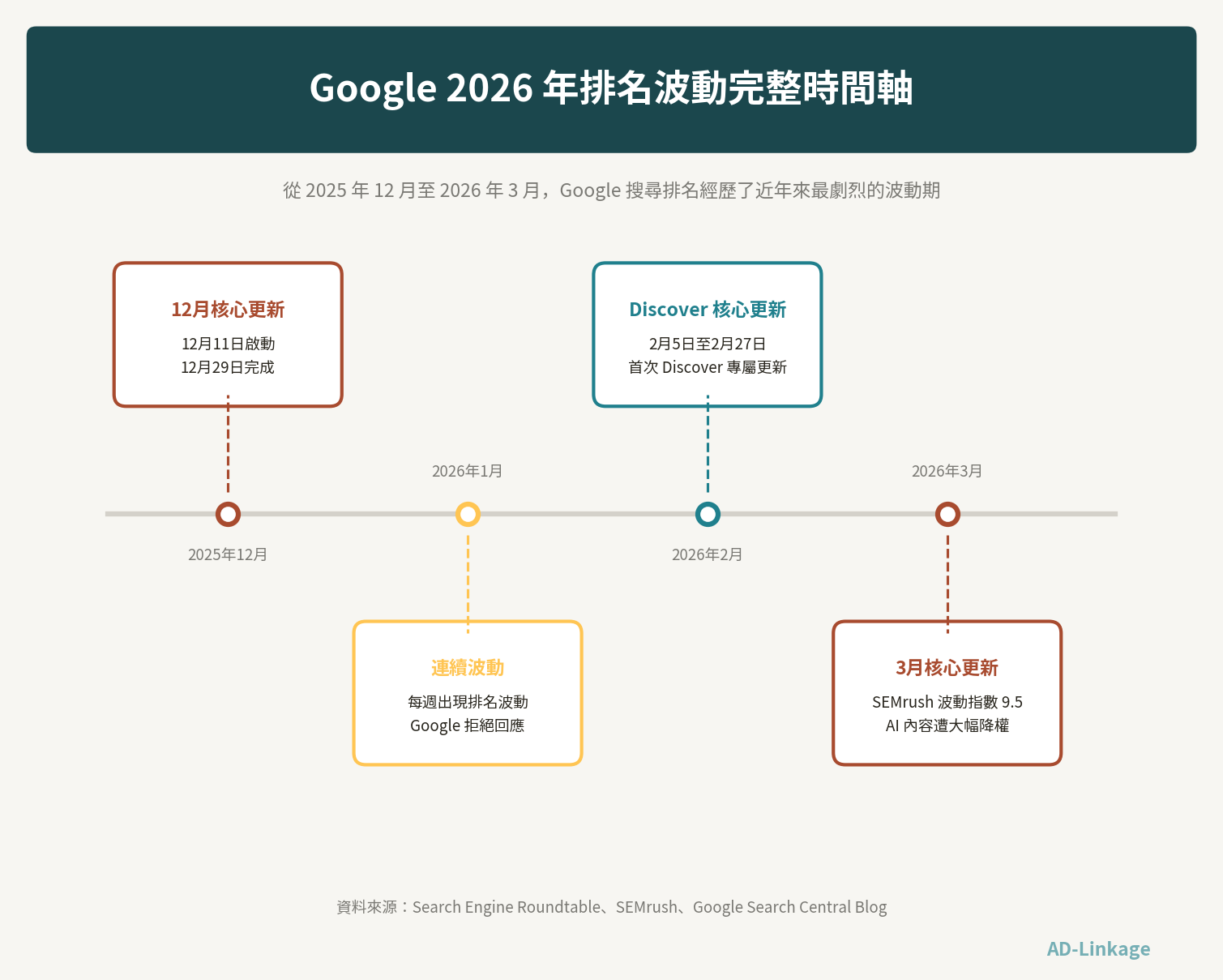This screenshot has height=980, width=1223.
Task: Click the Discover 核心更新 heading text
Action: 708,309
